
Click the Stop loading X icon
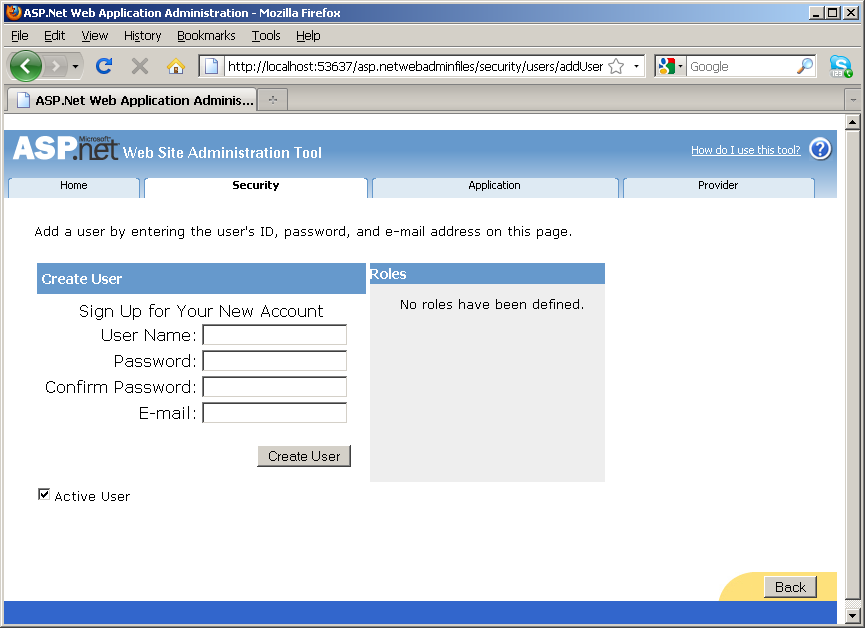click(140, 66)
